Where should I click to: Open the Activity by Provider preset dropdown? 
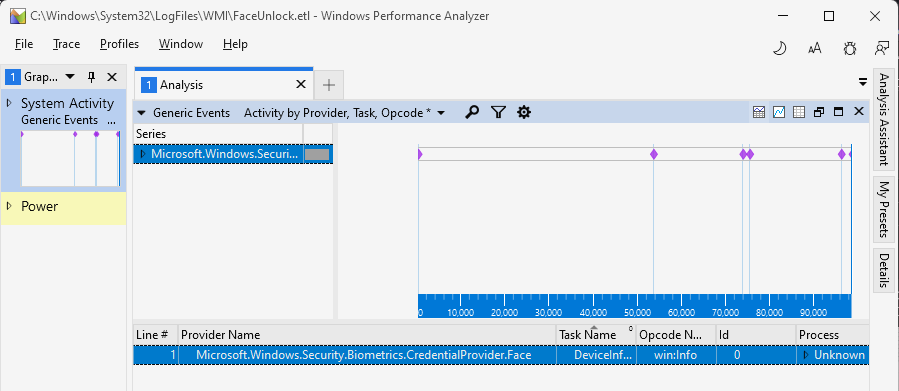pyautogui.click(x=344, y=113)
